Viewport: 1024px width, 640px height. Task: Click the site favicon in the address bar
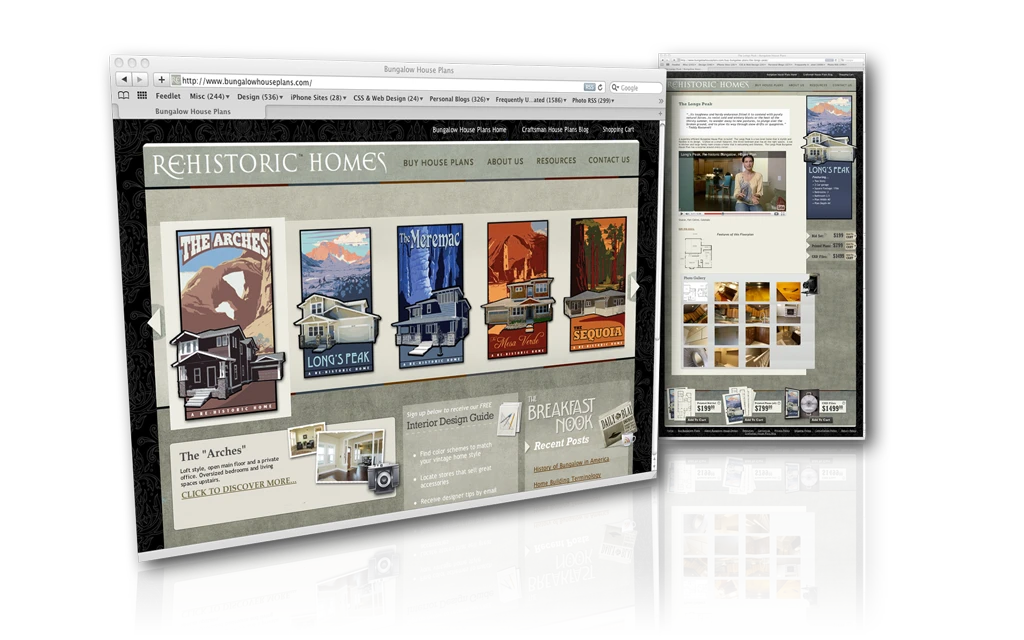[x=176, y=80]
